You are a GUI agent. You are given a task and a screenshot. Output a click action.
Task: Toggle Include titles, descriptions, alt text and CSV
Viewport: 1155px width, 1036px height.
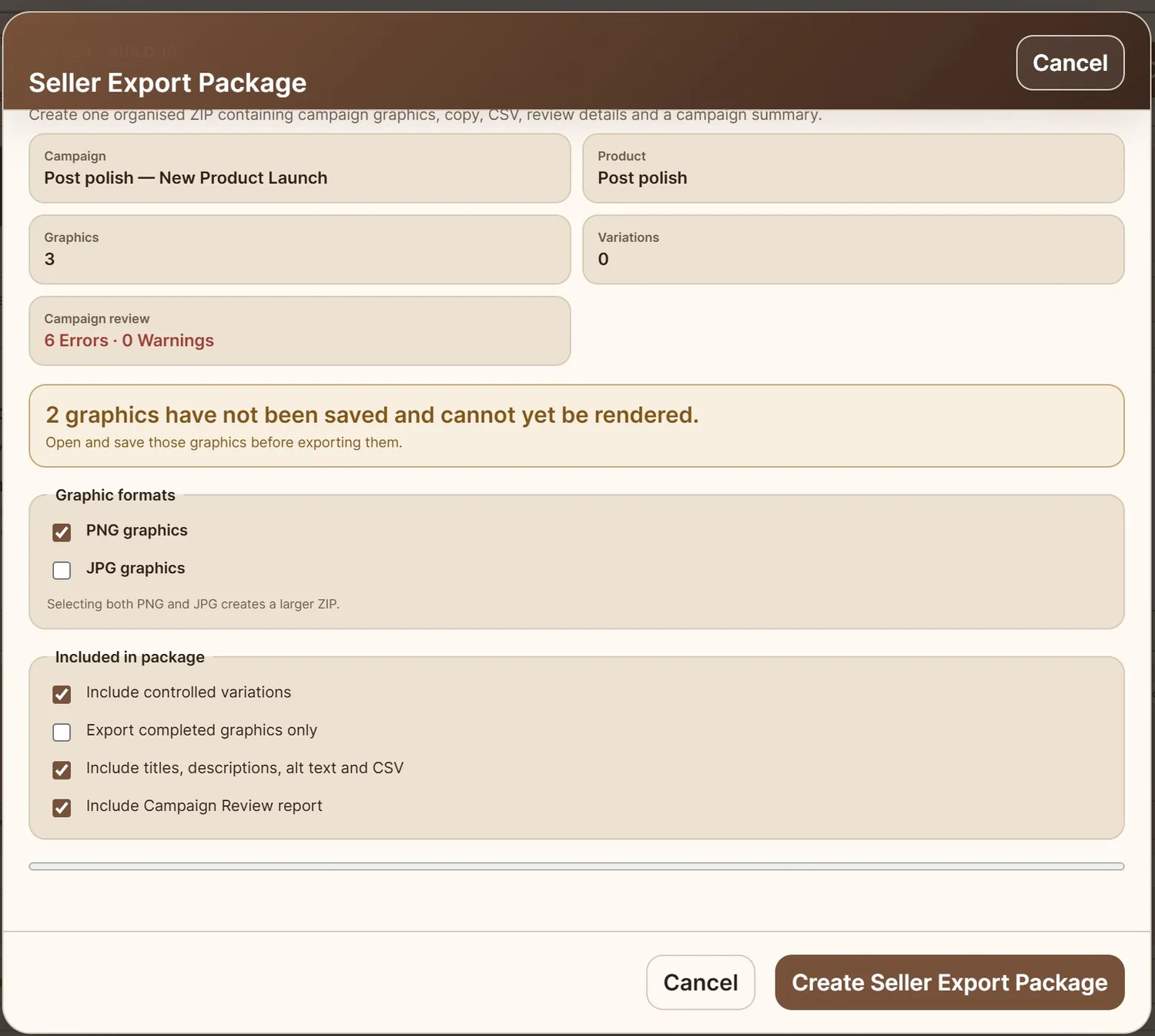(62, 769)
